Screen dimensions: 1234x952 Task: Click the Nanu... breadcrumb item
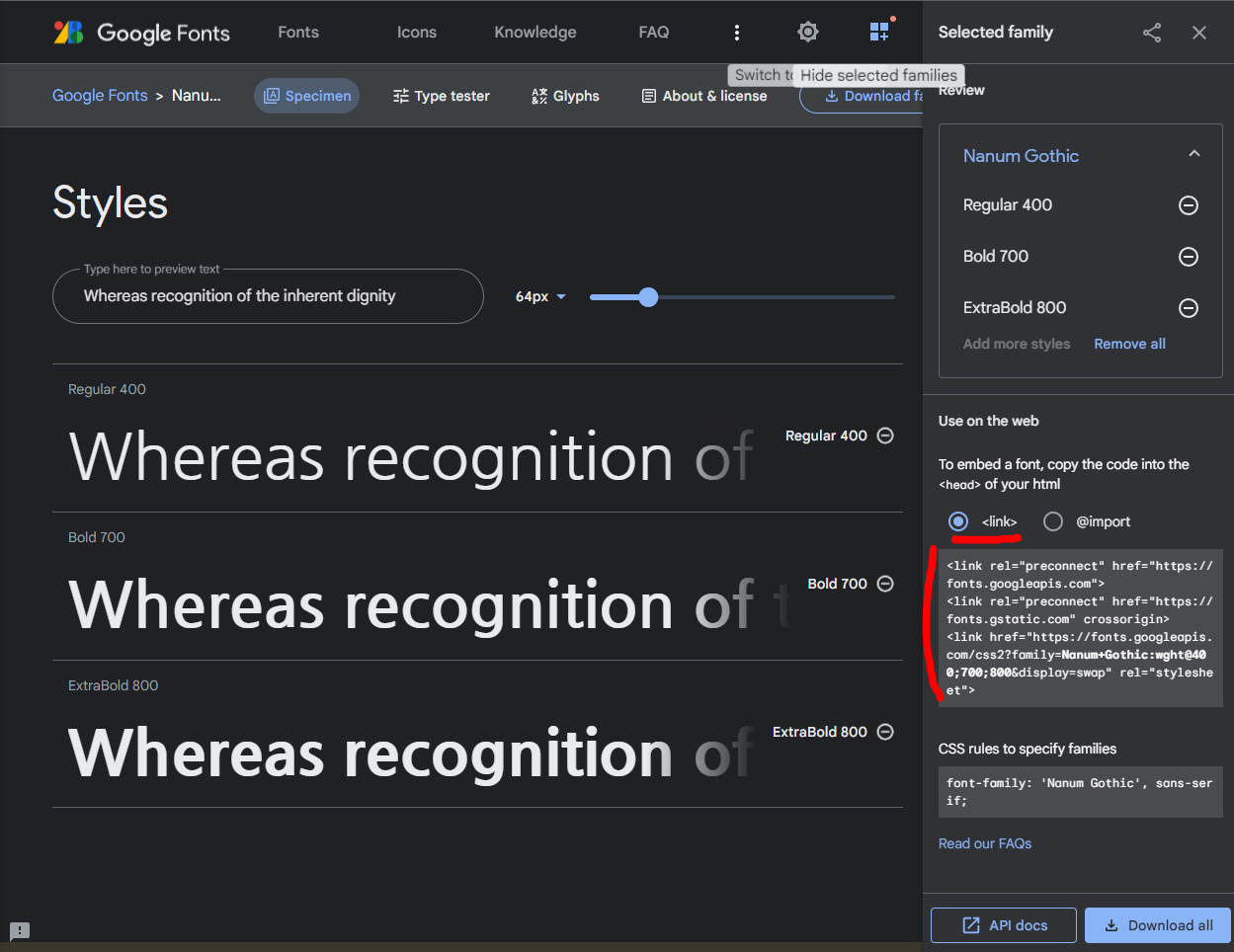tap(197, 96)
